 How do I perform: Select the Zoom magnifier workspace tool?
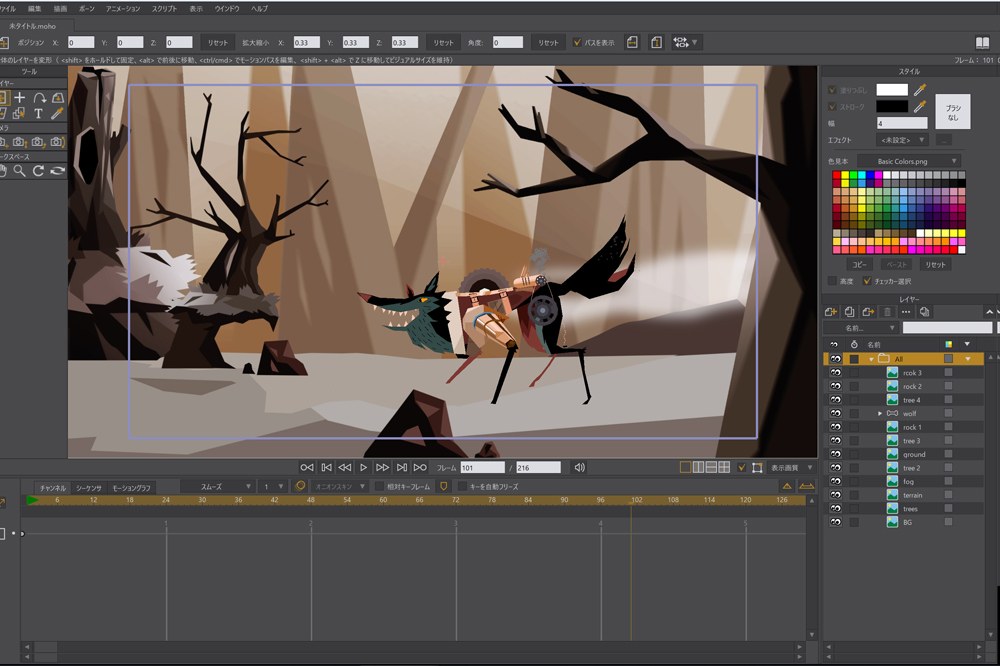point(20,171)
